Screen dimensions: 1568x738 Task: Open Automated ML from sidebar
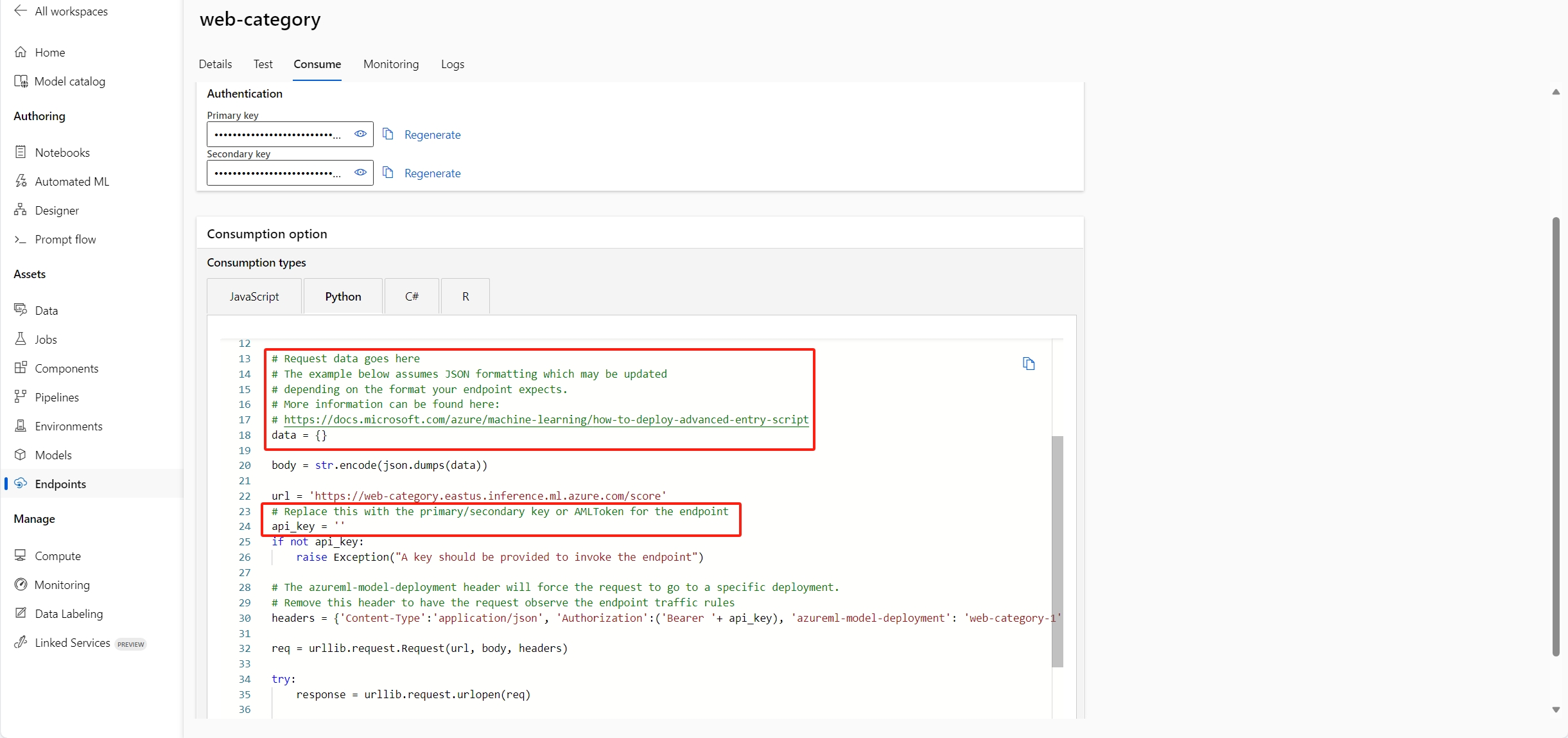[x=71, y=182]
